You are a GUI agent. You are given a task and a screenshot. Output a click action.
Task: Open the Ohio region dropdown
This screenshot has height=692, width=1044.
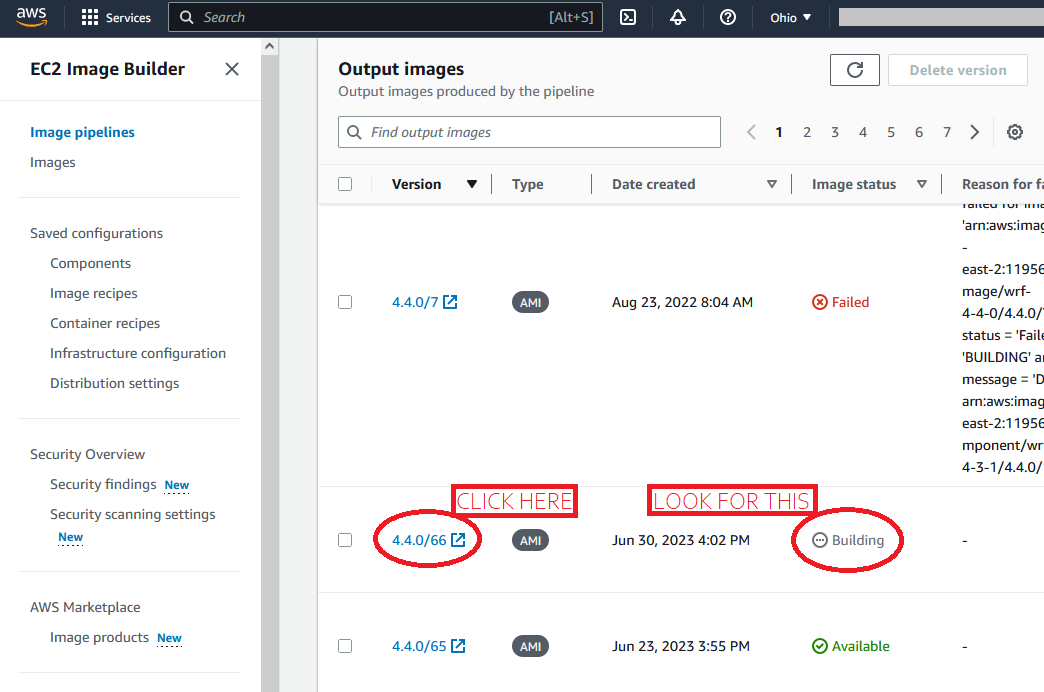(790, 17)
